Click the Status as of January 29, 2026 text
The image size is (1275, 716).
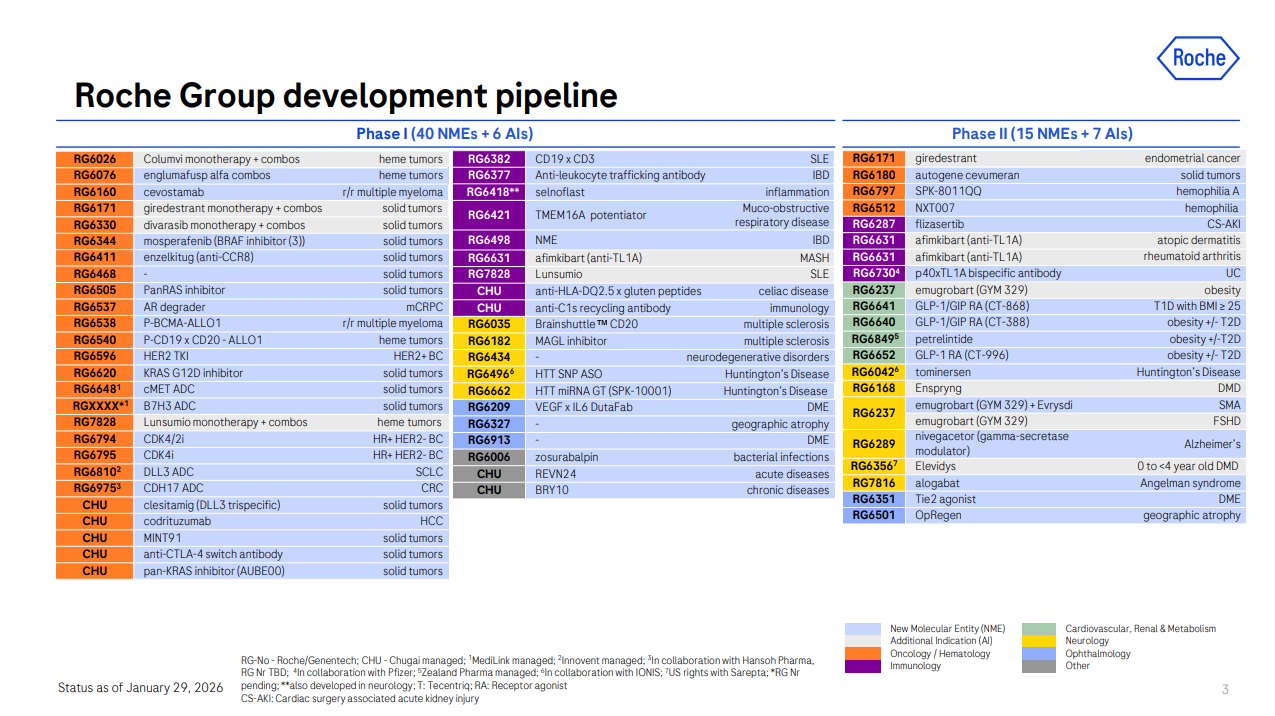(x=140, y=688)
